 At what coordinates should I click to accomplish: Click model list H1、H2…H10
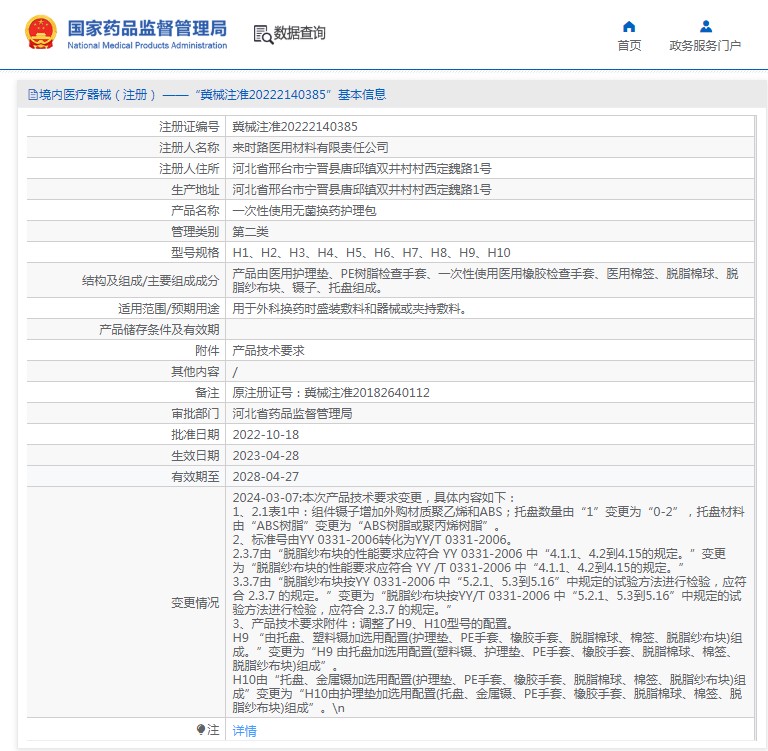coord(371,253)
